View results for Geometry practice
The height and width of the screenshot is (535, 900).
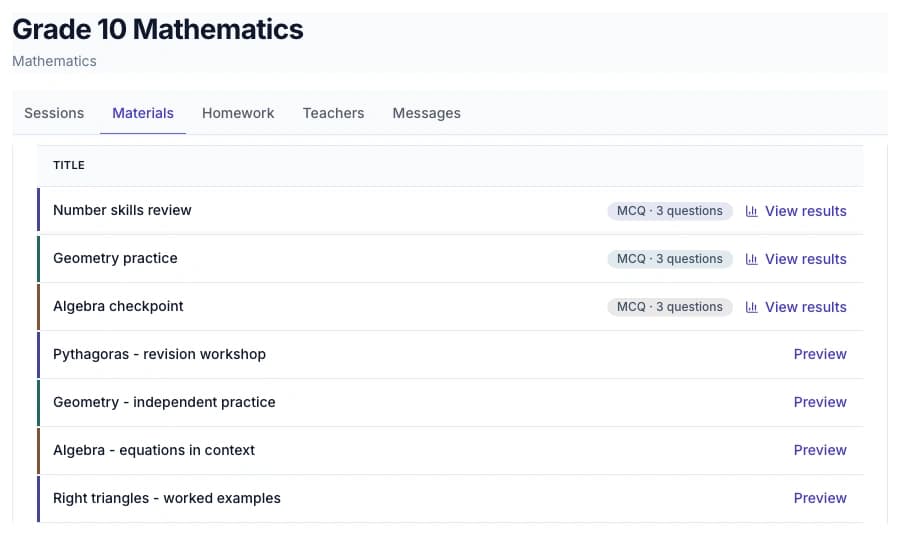pyautogui.click(x=796, y=259)
